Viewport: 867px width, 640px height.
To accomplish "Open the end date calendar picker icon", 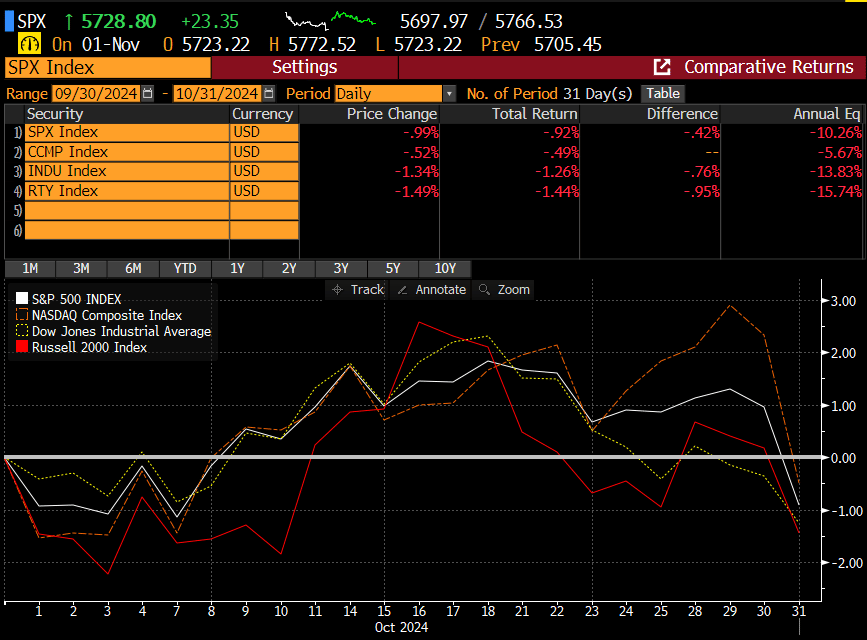I will coord(269,93).
